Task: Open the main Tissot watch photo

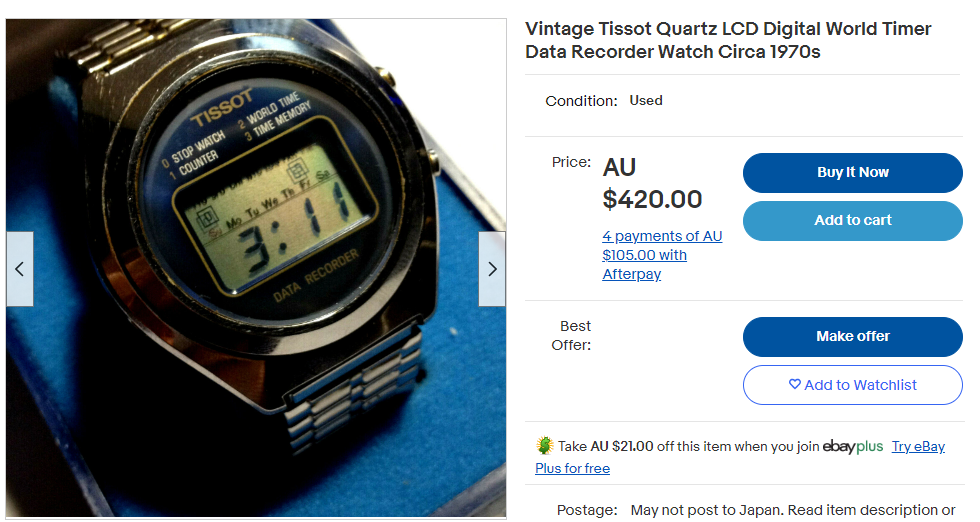Action: tap(256, 268)
